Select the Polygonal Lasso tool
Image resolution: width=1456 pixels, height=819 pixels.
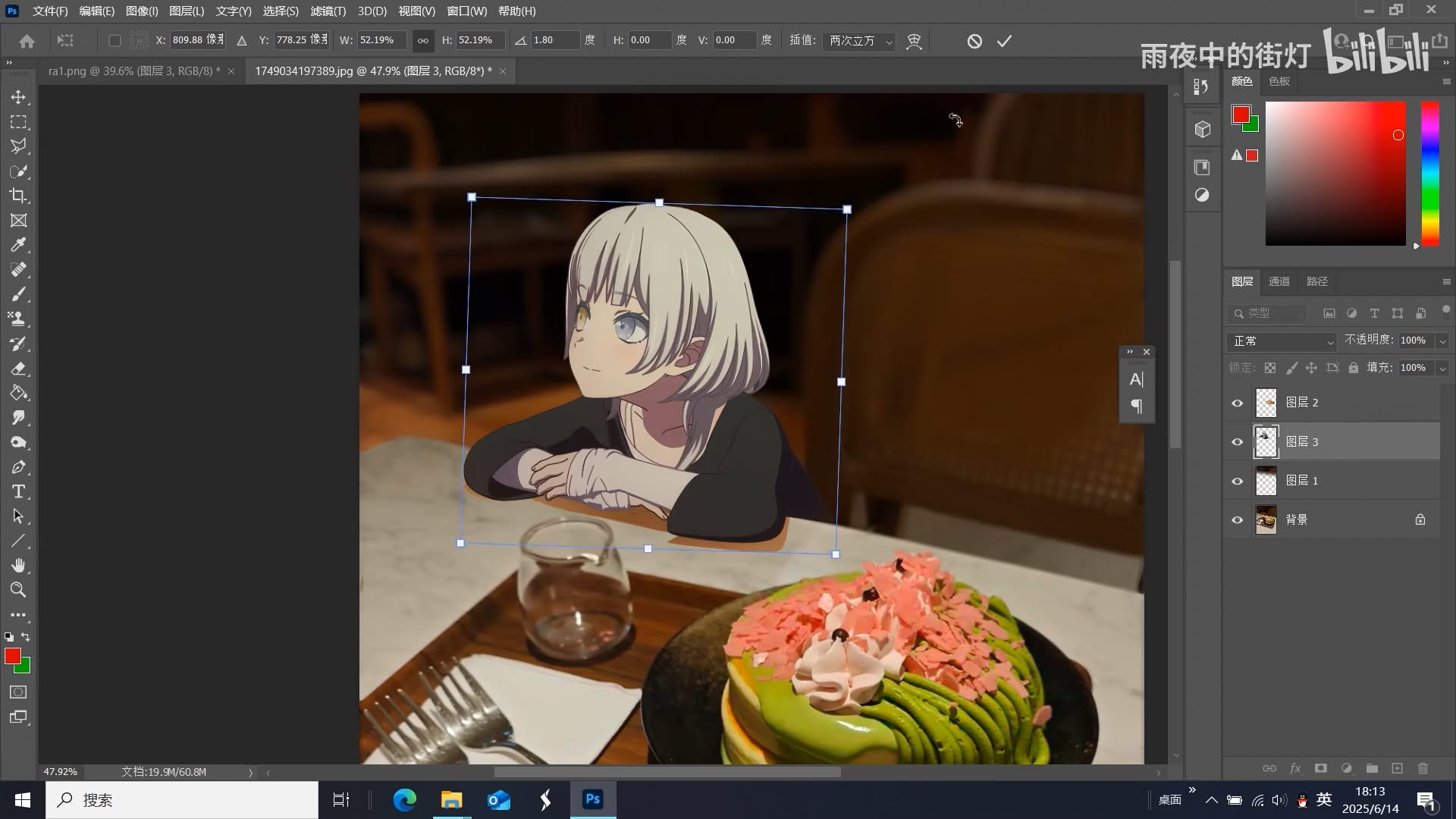coord(18,146)
